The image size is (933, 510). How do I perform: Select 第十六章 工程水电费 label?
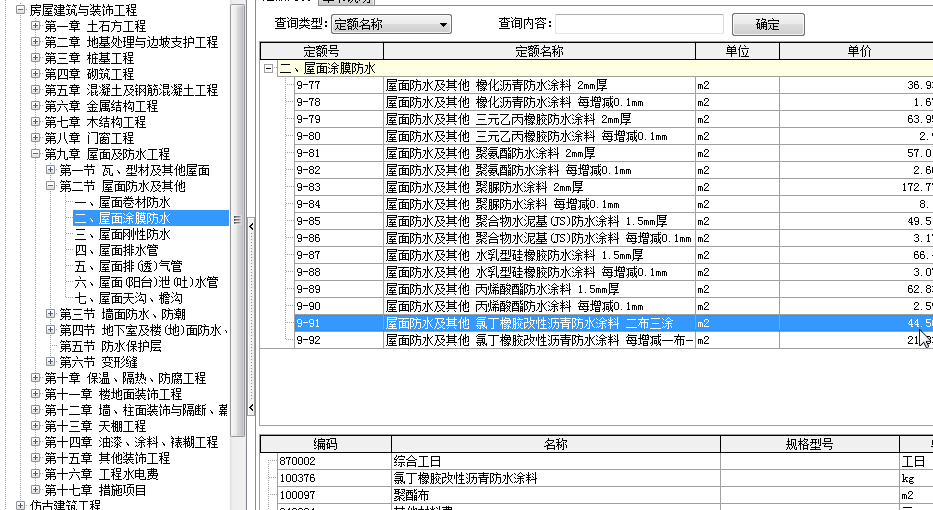(x=101, y=474)
